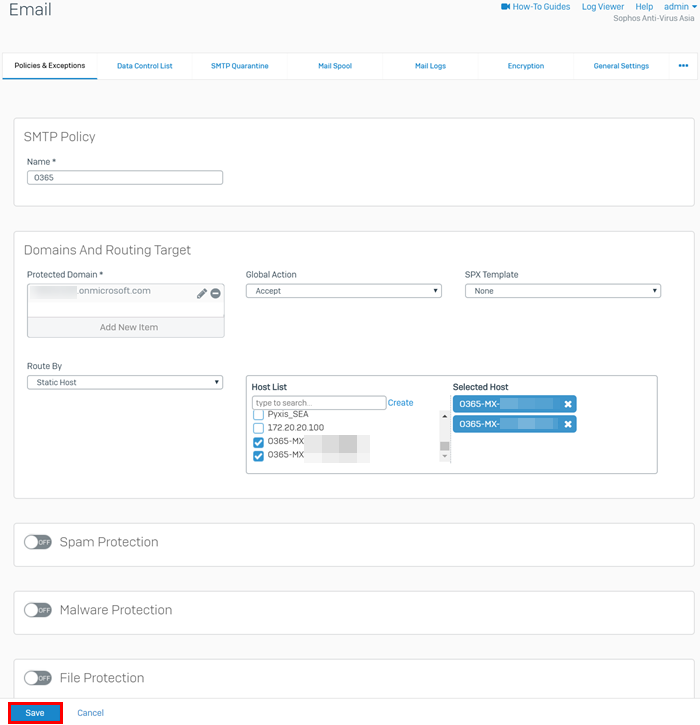Image resolution: width=700 pixels, height=725 pixels.
Task: Uncheck the first O365-MX host checkbox
Action: [x=258, y=442]
